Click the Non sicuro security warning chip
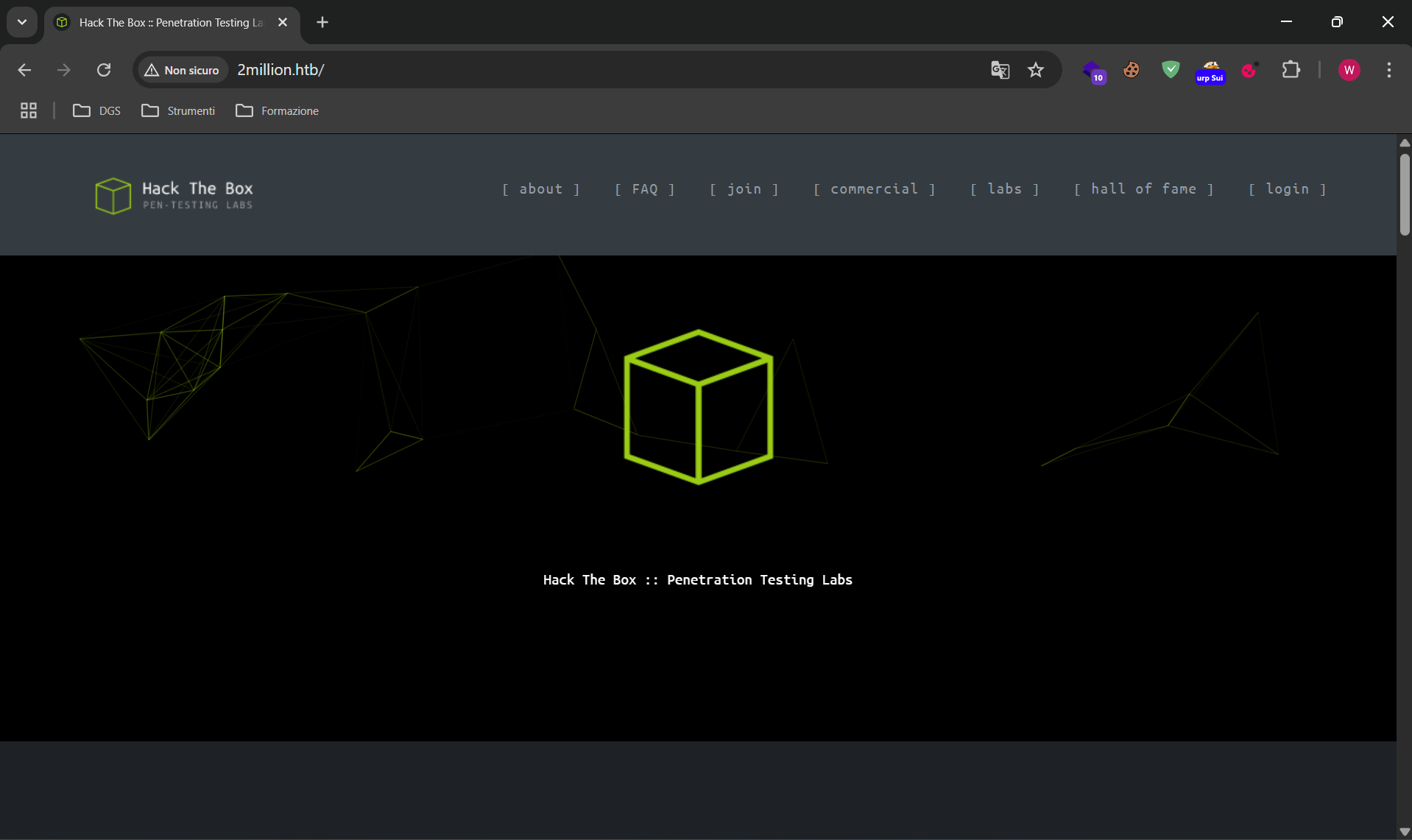The width and height of the screenshot is (1412, 840). pos(182,70)
